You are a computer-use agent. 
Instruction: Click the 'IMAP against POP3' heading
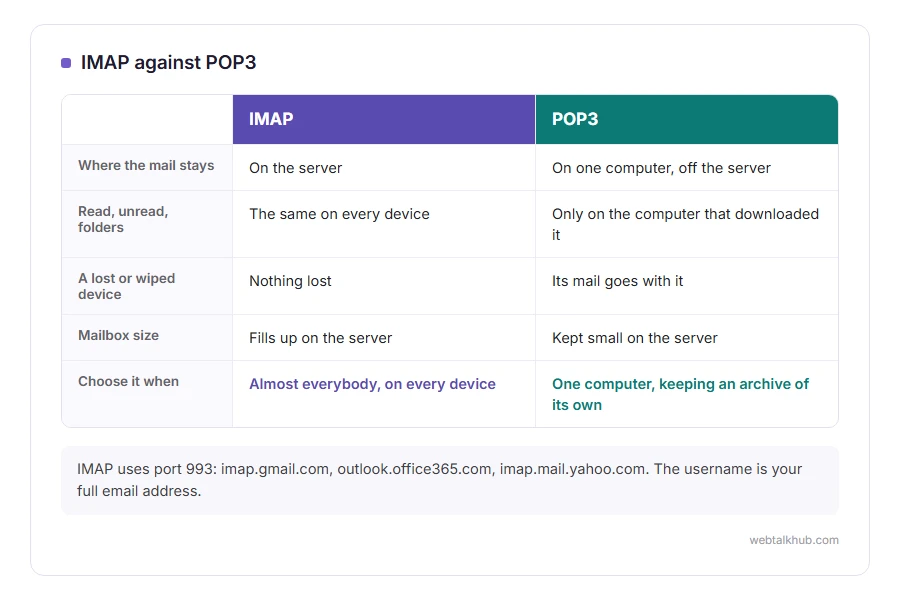pos(168,62)
